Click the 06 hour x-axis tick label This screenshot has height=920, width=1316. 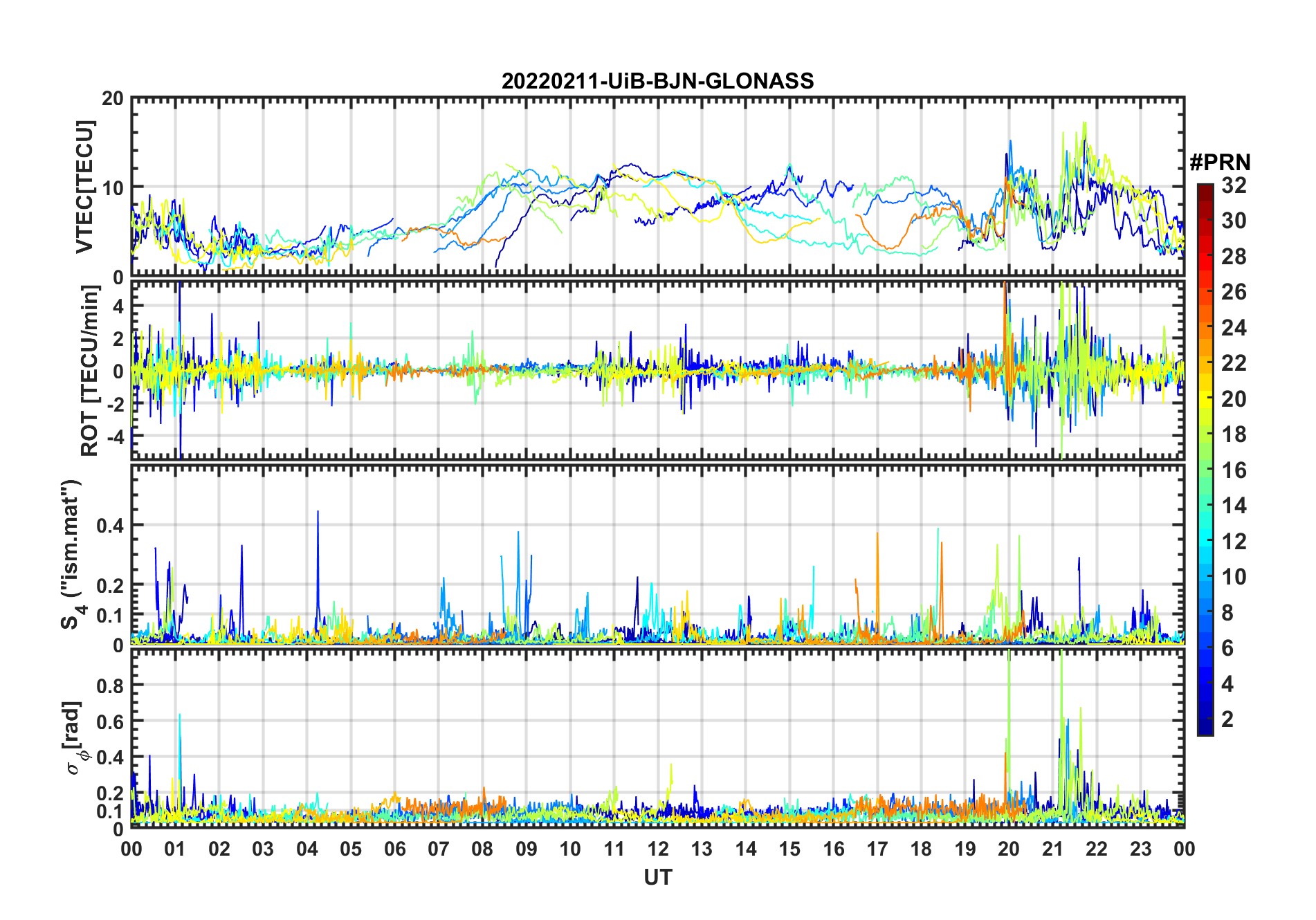click(394, 849)
